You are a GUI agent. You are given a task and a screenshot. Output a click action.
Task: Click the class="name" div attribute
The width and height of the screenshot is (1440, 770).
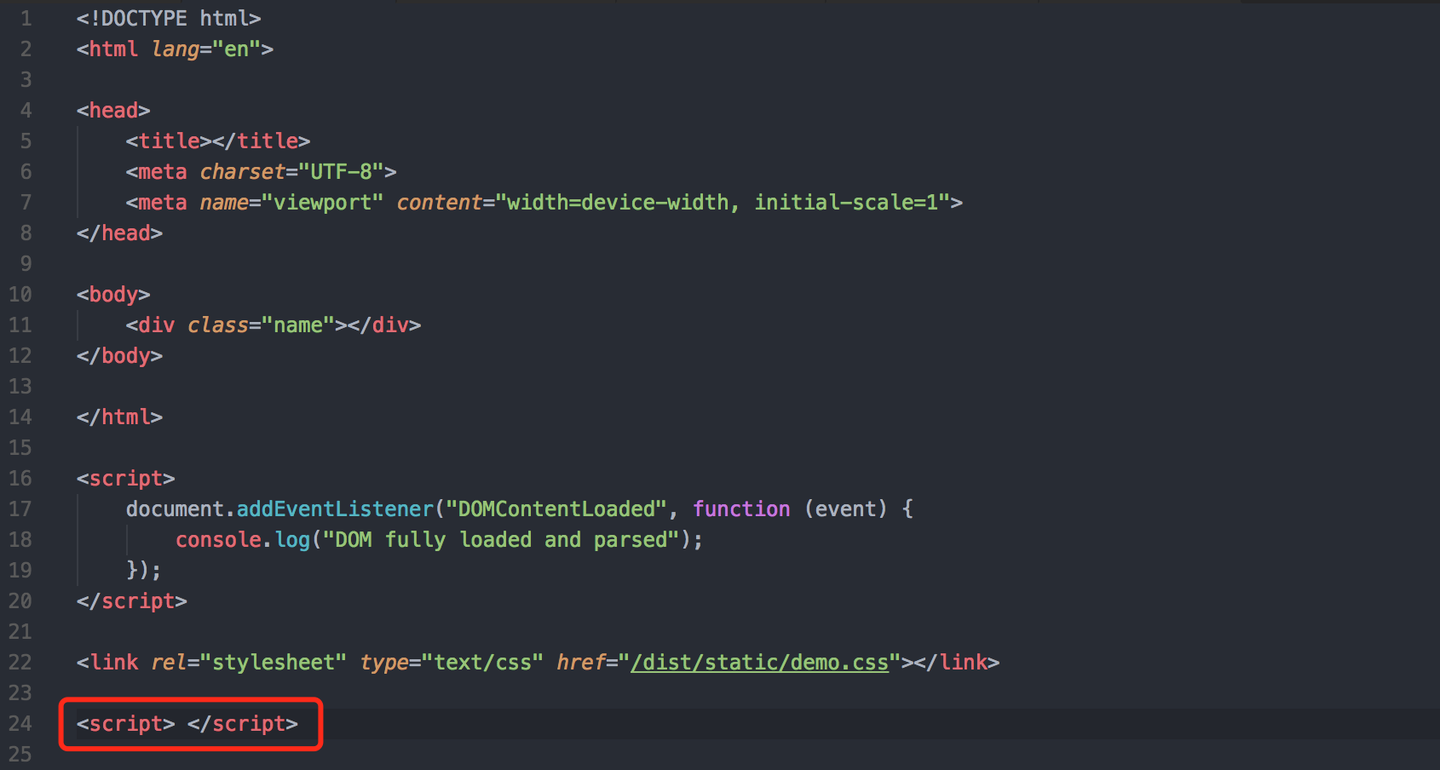261,325
